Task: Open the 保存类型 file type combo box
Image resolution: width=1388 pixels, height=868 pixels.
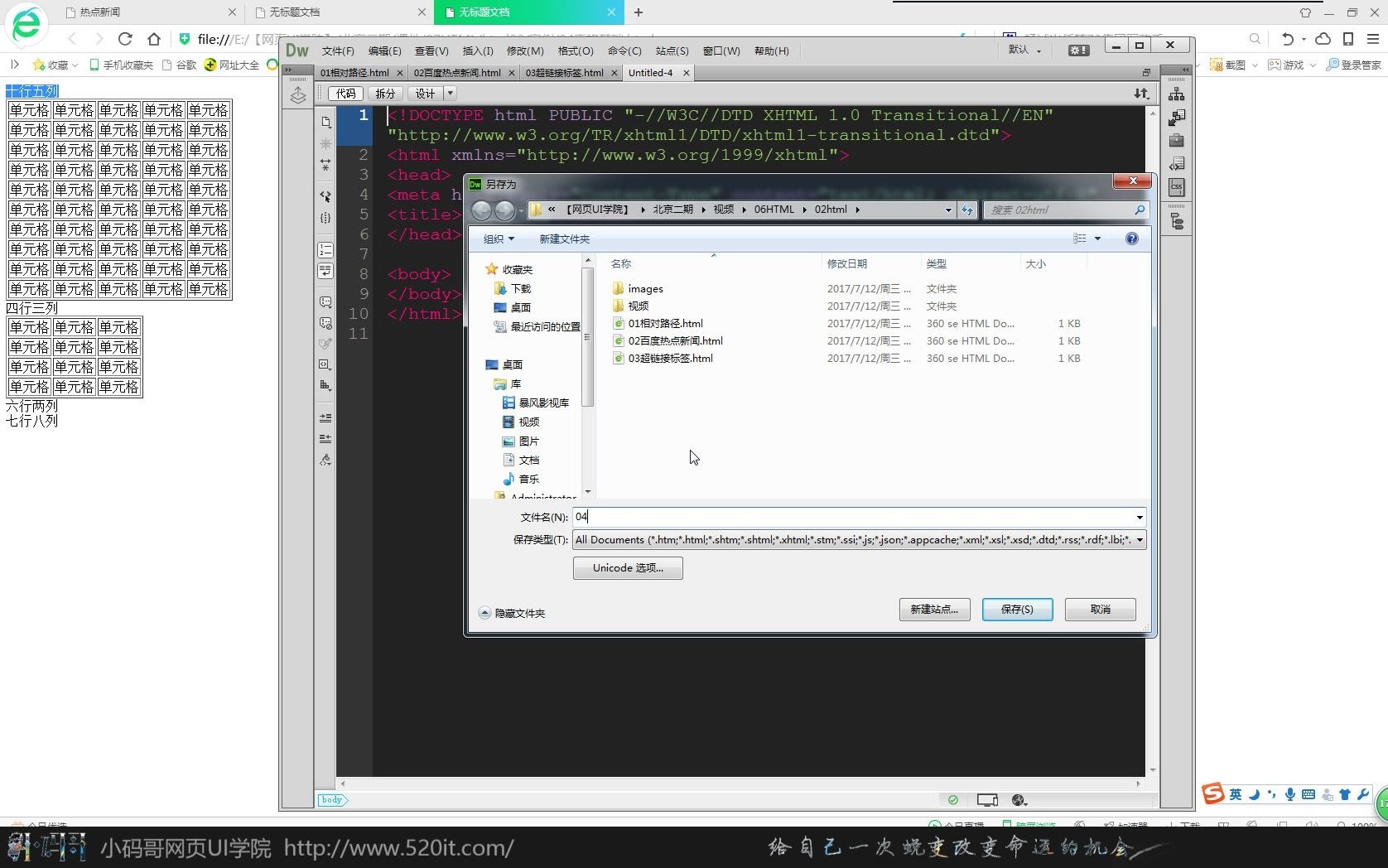Action: pyautogui.click(x=859, y=540)
